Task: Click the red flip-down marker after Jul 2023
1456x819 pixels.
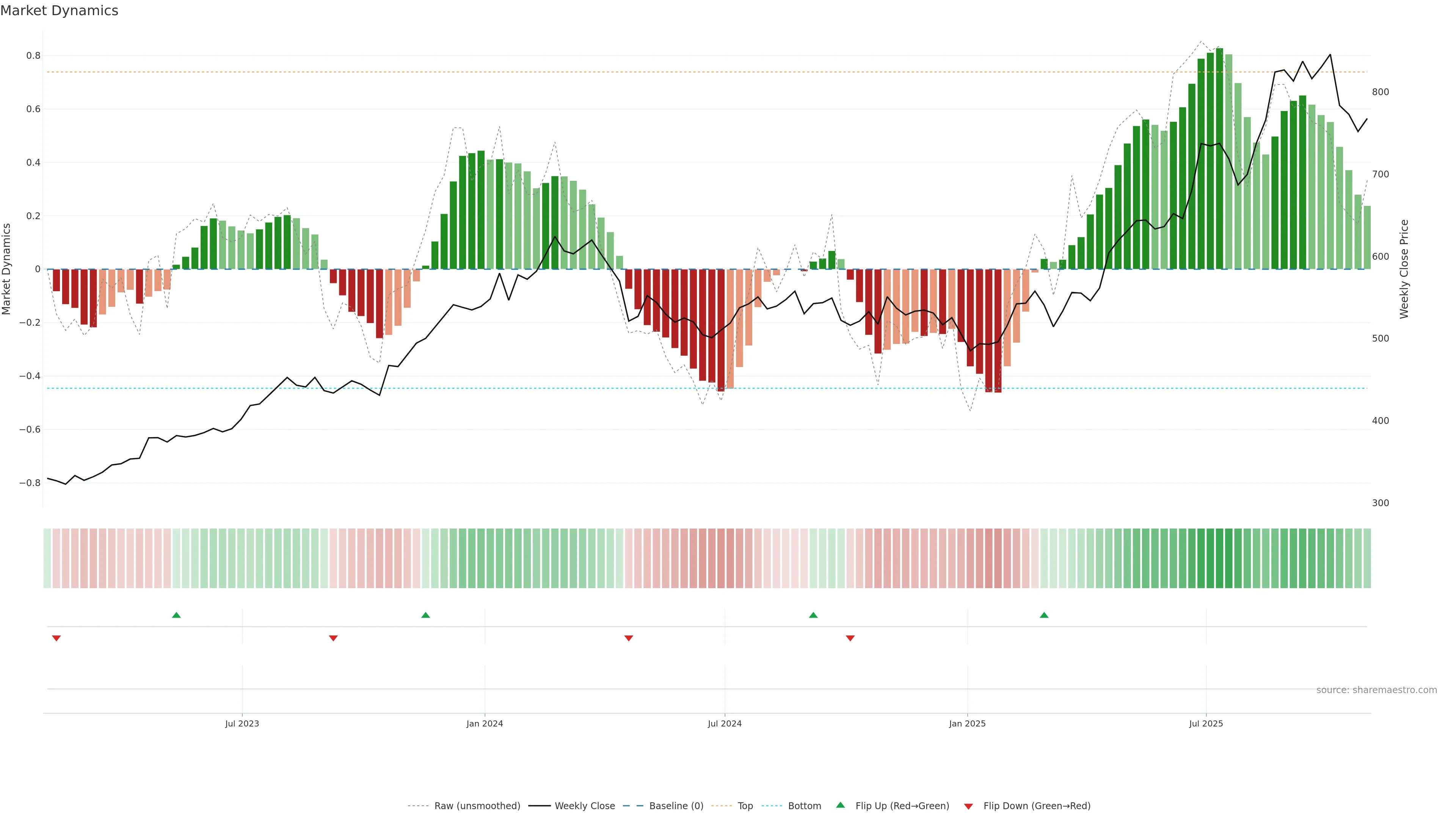Action: pos(334,638)
